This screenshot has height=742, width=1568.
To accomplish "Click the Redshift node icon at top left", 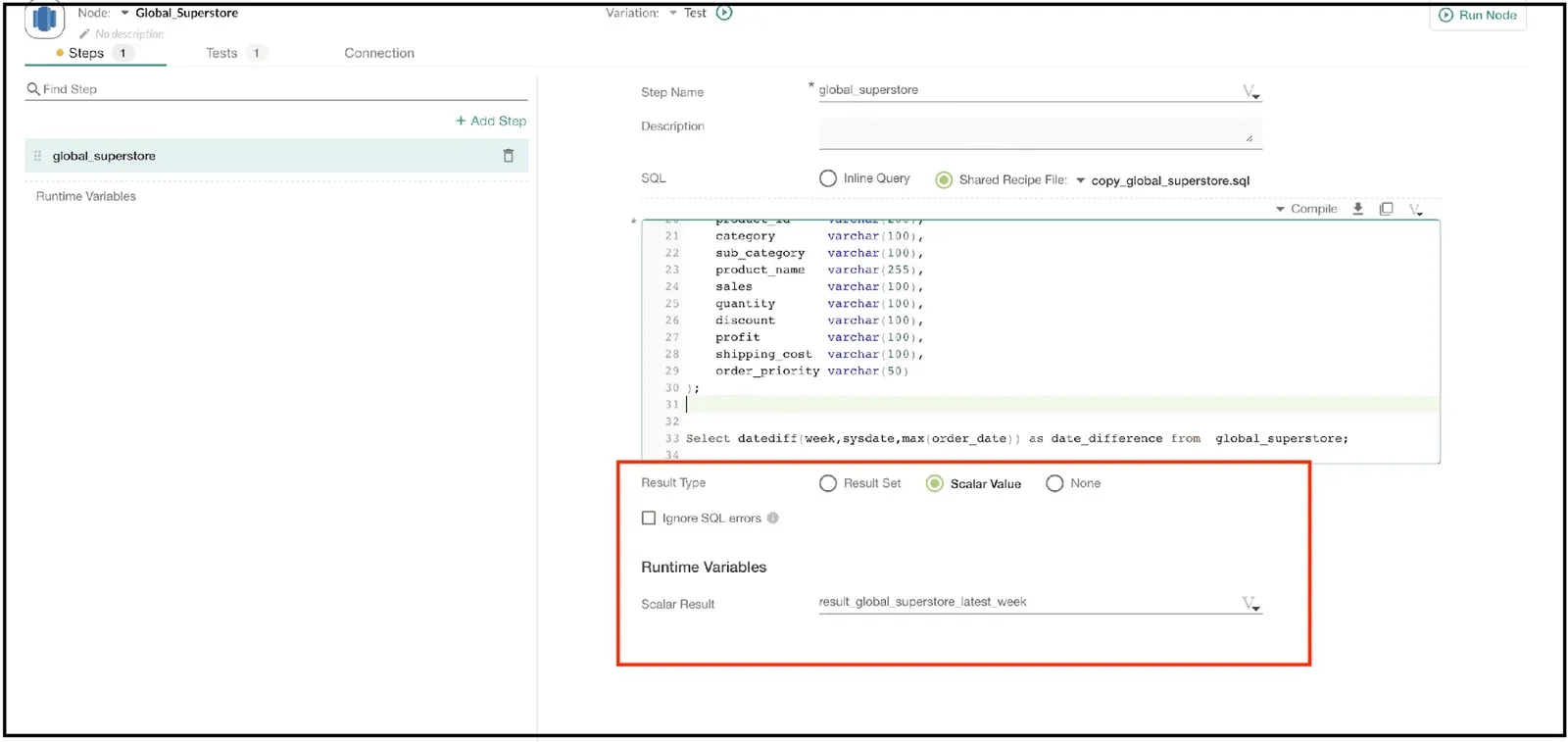I will (x=44, y=19).
